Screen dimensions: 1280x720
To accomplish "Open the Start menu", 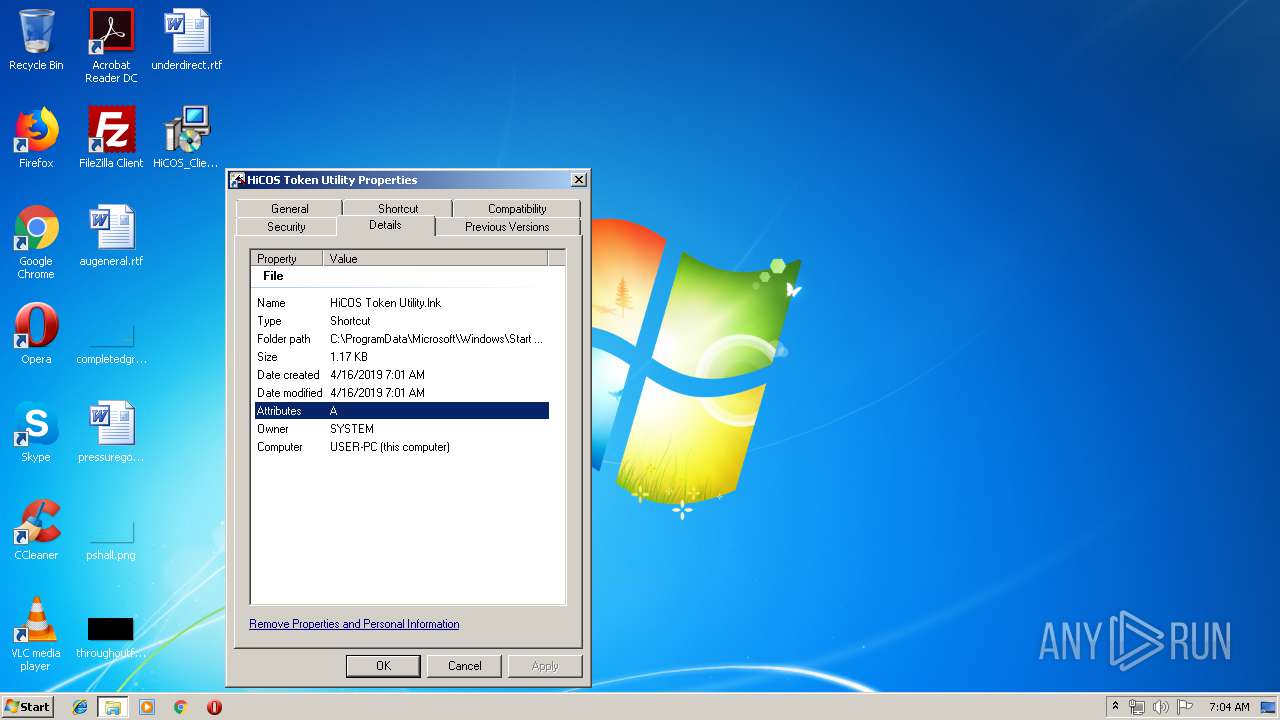I will click(27, 707).
